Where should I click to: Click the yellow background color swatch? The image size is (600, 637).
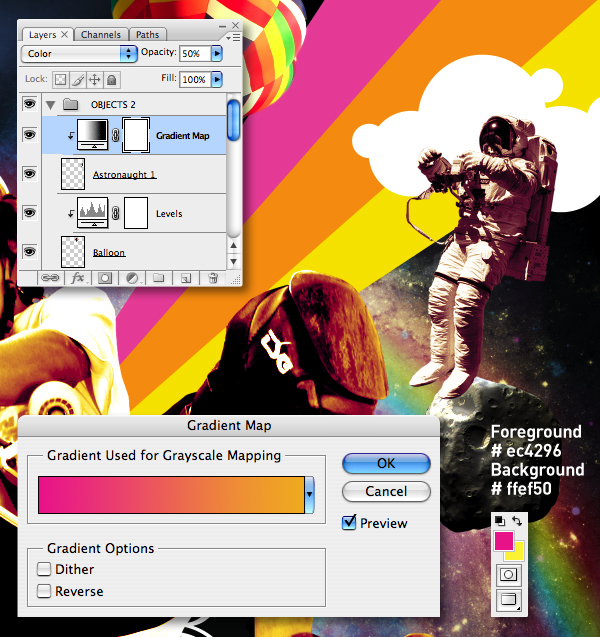point(518,555)
